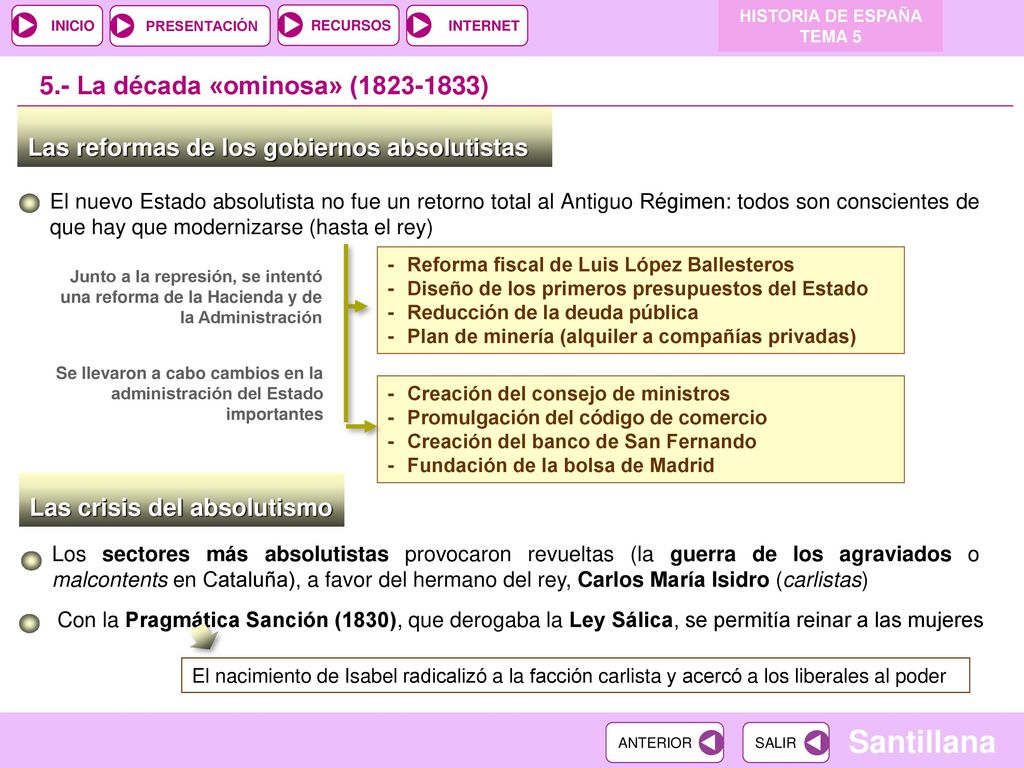This screenshot has width=1024, height=768.
Task: Click the bold text 'Ley Sálica'
Action: [621, 620]
